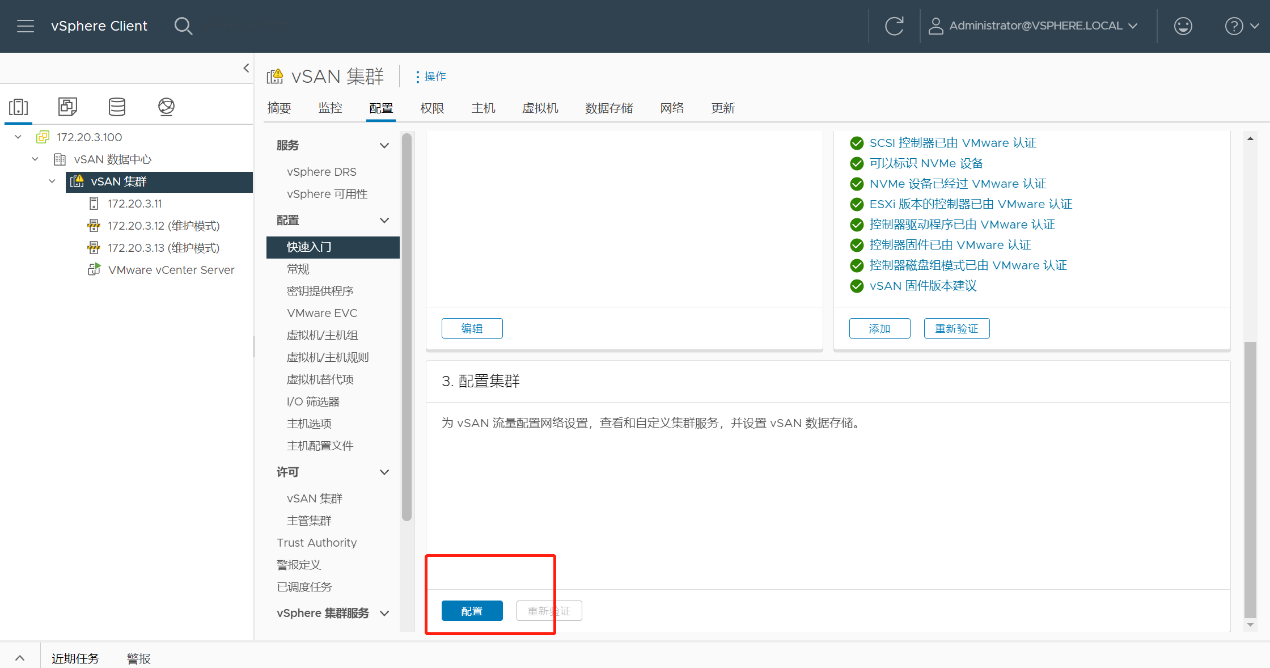Collapse the left navigation pane arrow
The height and width of the screenshot is (668, 1270).
[x=246, y=68]
